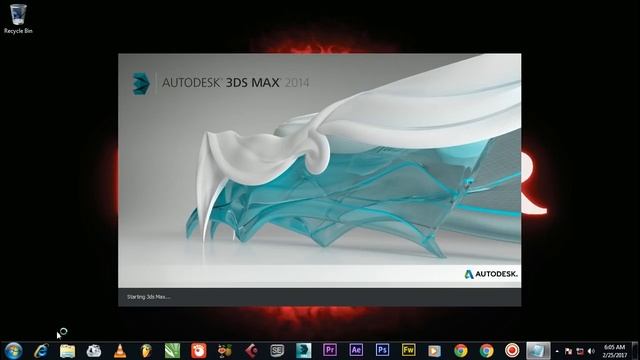640x360 pixels.
Task: Click the Autodesk logo on splash screen
Action: (491, 274)
